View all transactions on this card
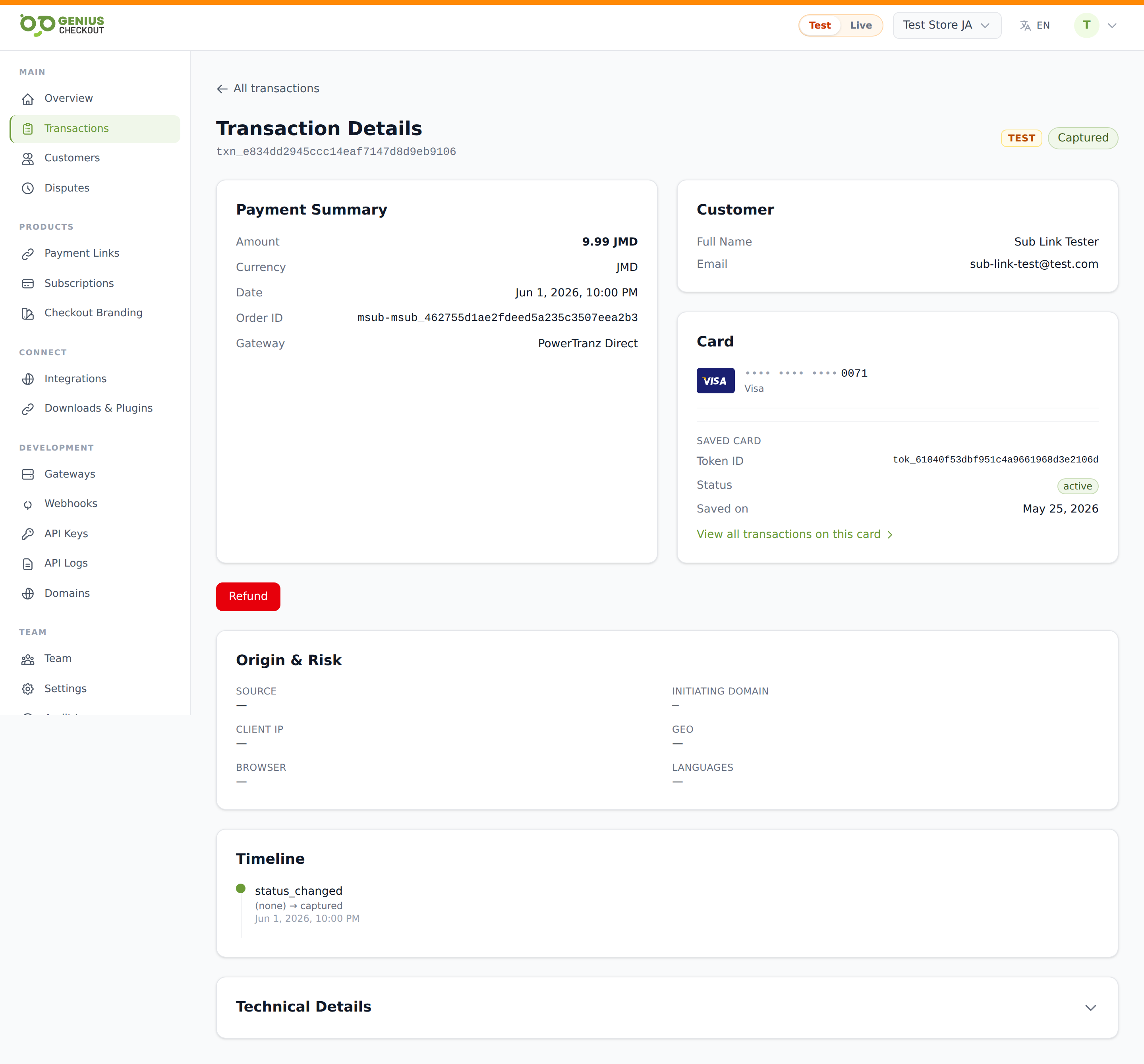Image resolution: width=1144 pixels, height=1064 pixels. pos(794,534)
